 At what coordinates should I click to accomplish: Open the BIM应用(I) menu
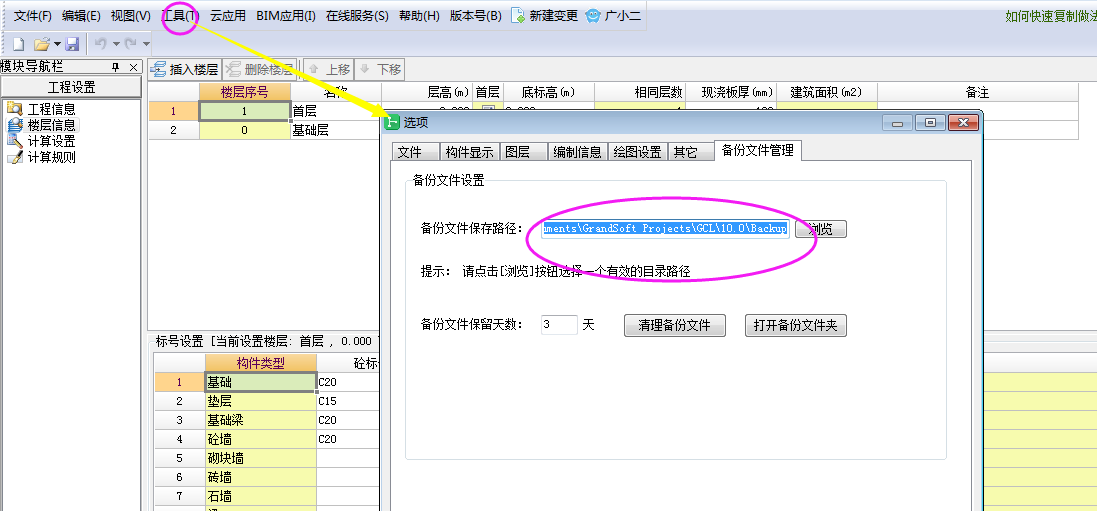[x=285, y=15]
